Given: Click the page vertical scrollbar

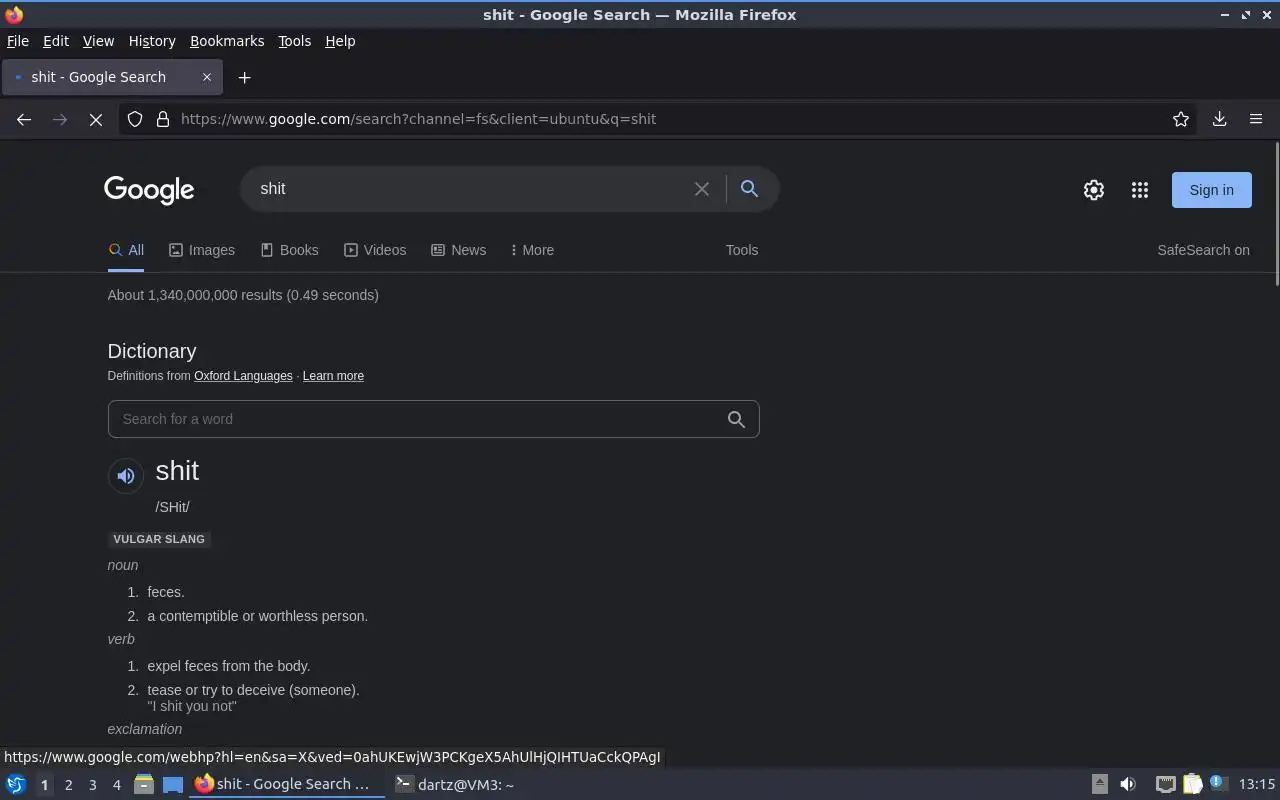Looking at the screenshot, I should pos(1277,212).
